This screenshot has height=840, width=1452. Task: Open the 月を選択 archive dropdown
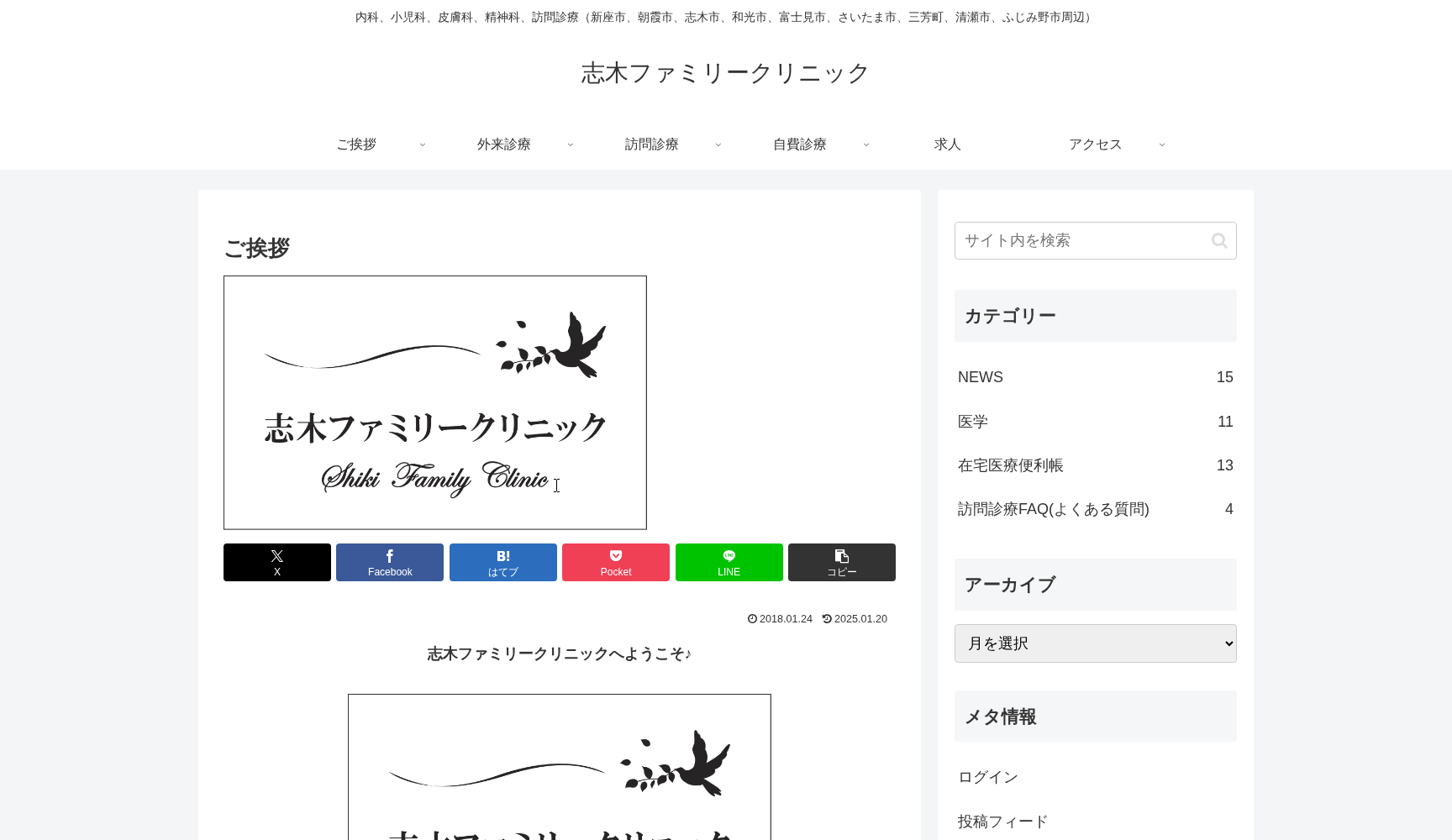point(1095,643)
